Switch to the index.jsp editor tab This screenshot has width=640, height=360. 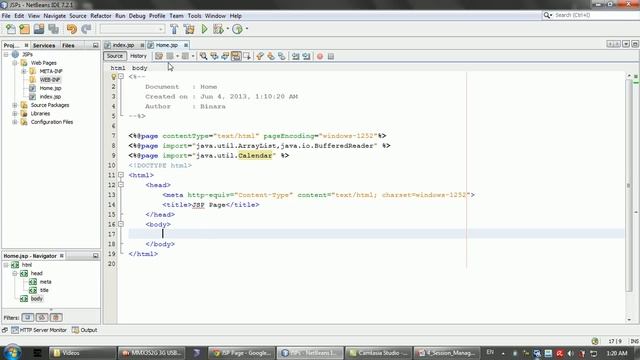pyautogui.click(x=123, y=45)
